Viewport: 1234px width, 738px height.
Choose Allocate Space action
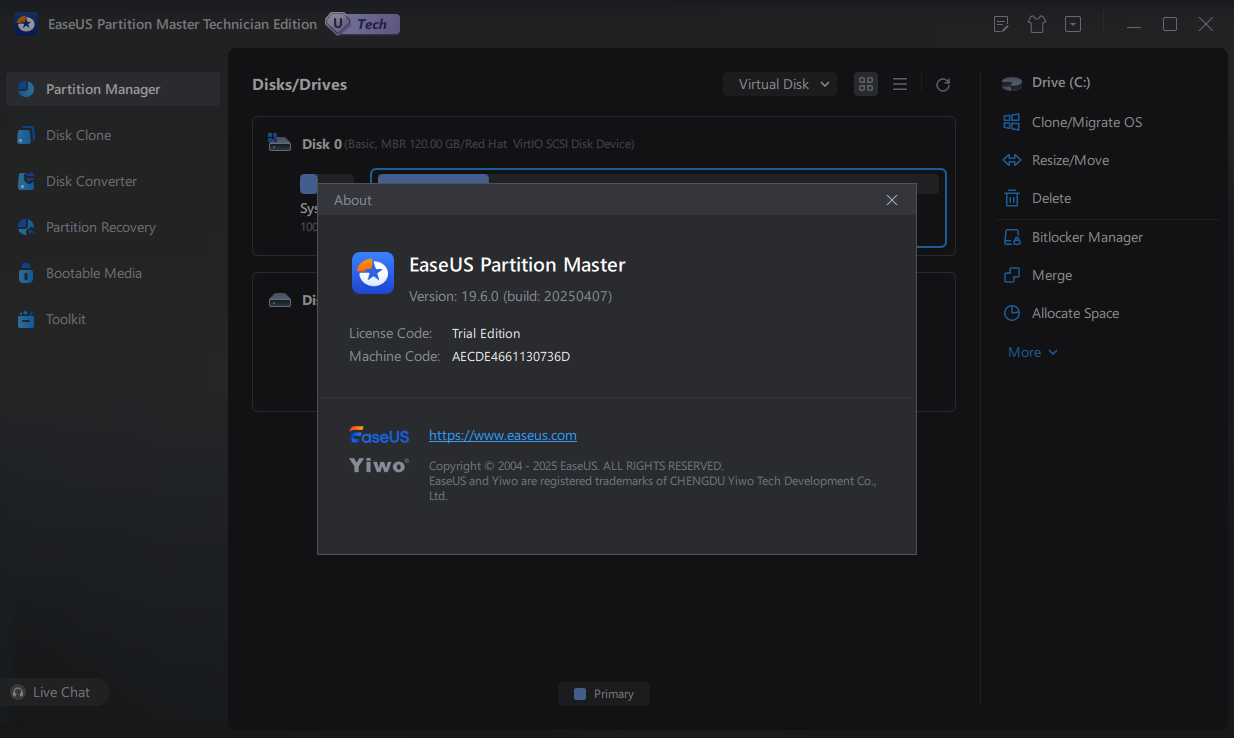point(1075,313)
